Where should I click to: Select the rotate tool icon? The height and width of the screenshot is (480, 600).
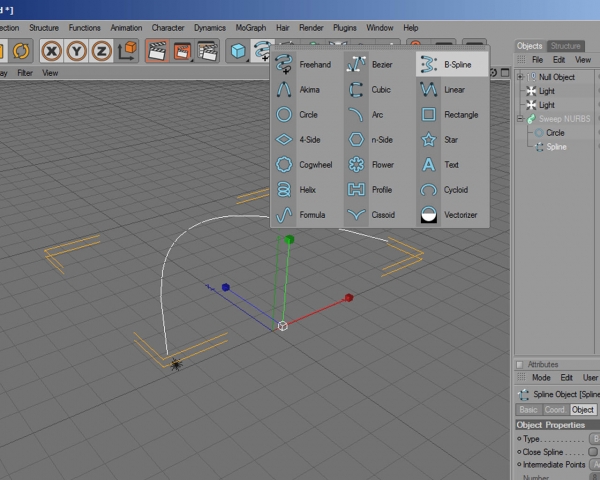pyautogui.click(x=21, y=51)
